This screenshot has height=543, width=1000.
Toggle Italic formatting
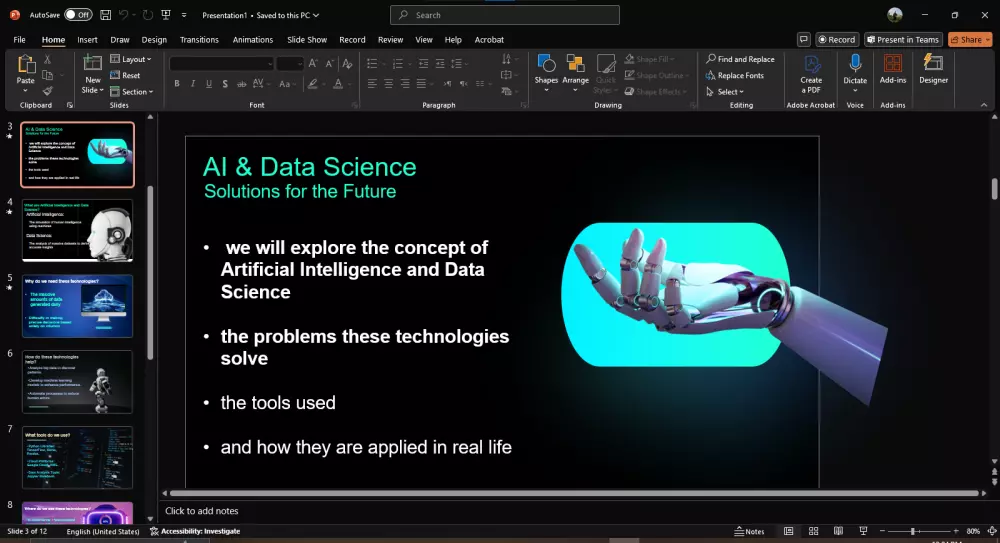[193, 84]
